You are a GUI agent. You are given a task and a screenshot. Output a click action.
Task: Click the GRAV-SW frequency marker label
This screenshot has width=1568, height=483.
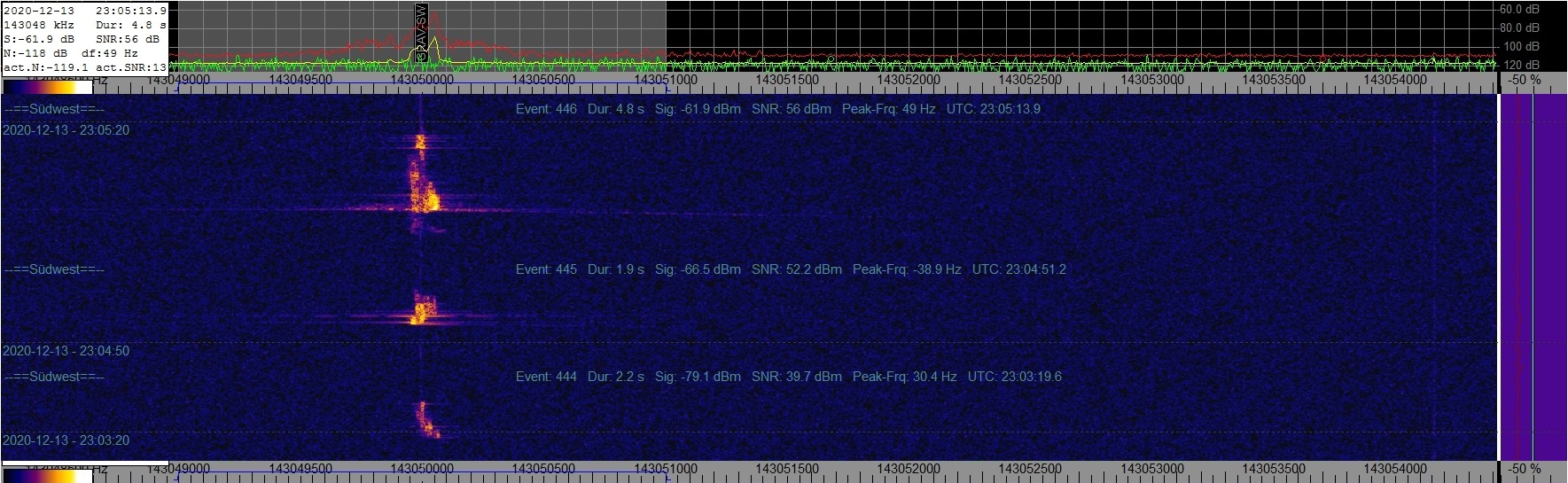click(x=422, y=33)
